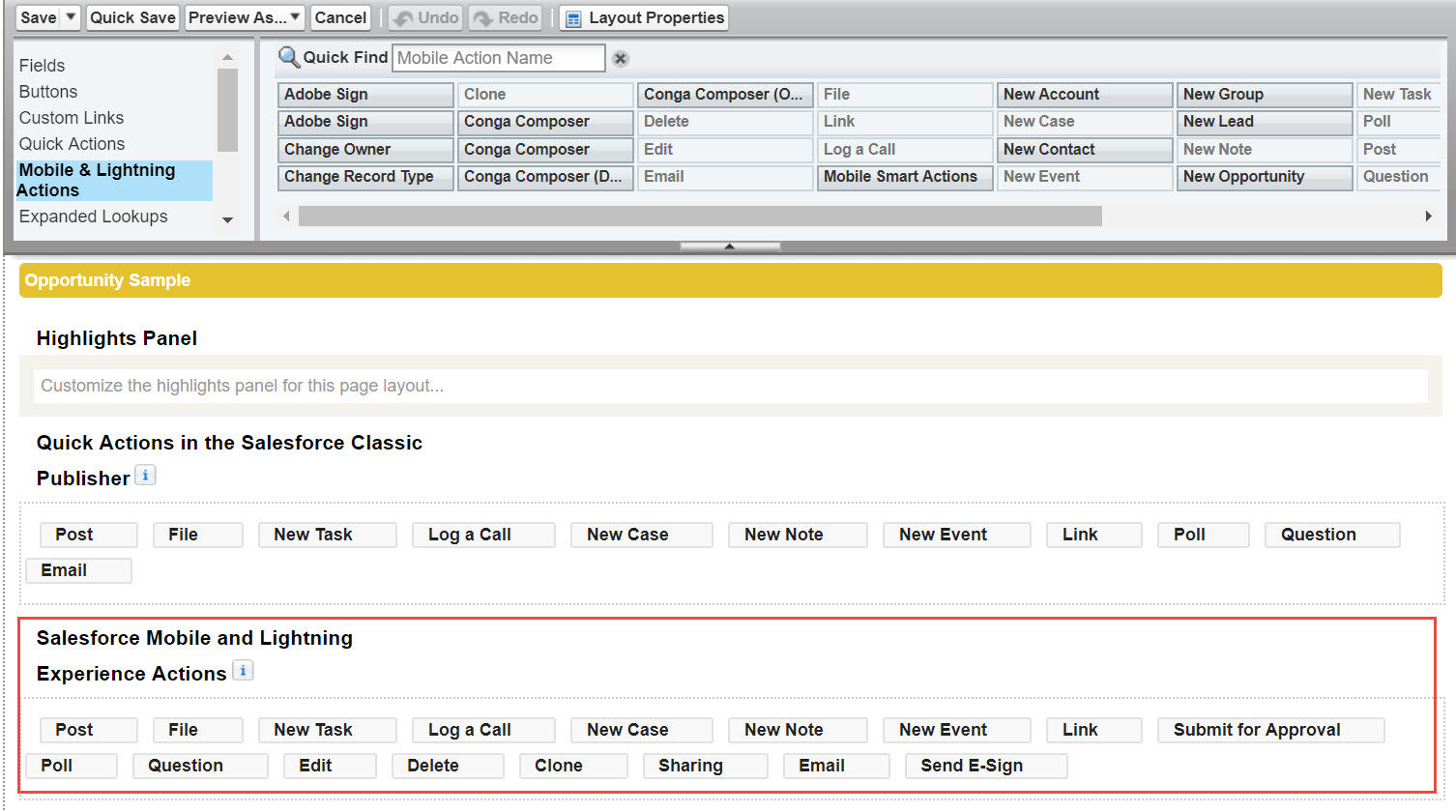Screen dimensions: 1456x812
Task: Click the Quick Save button
Action: point(132,17)
